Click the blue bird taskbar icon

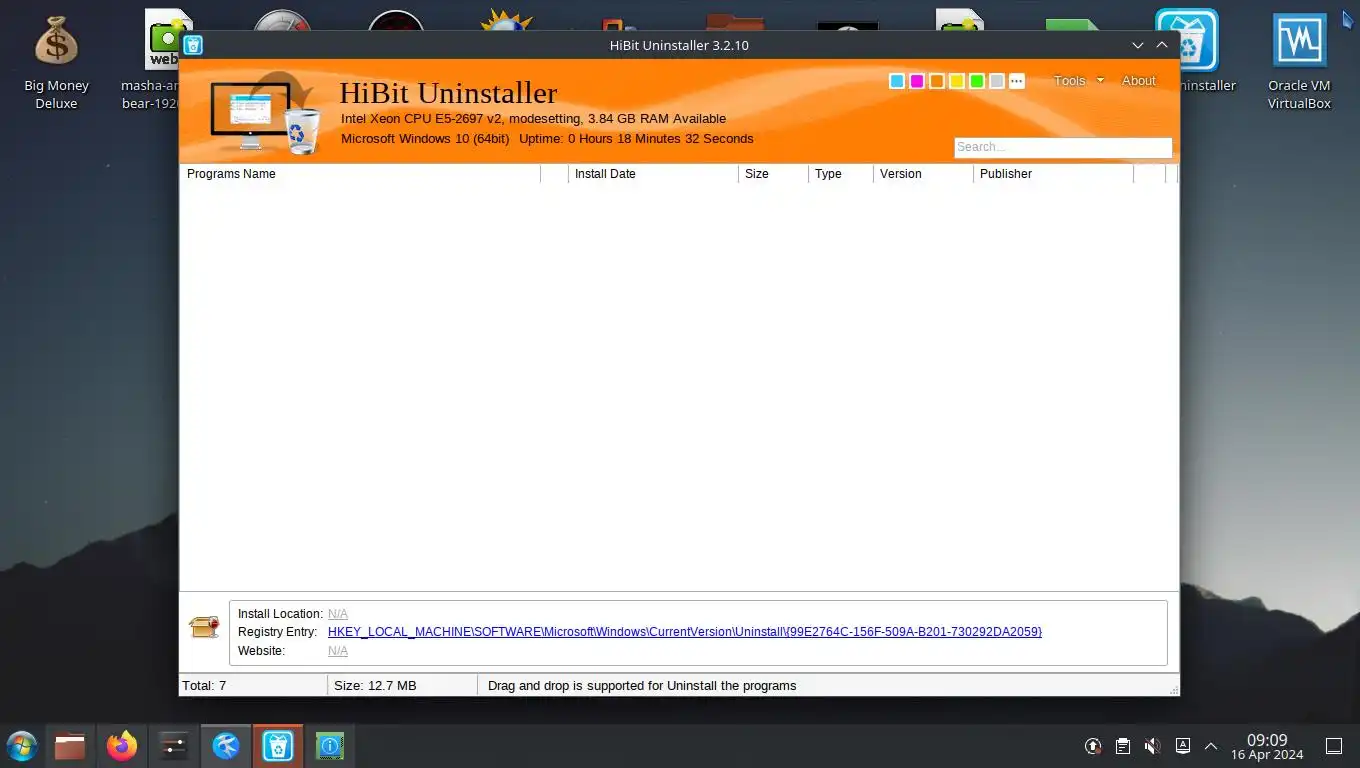click(226, 746)
